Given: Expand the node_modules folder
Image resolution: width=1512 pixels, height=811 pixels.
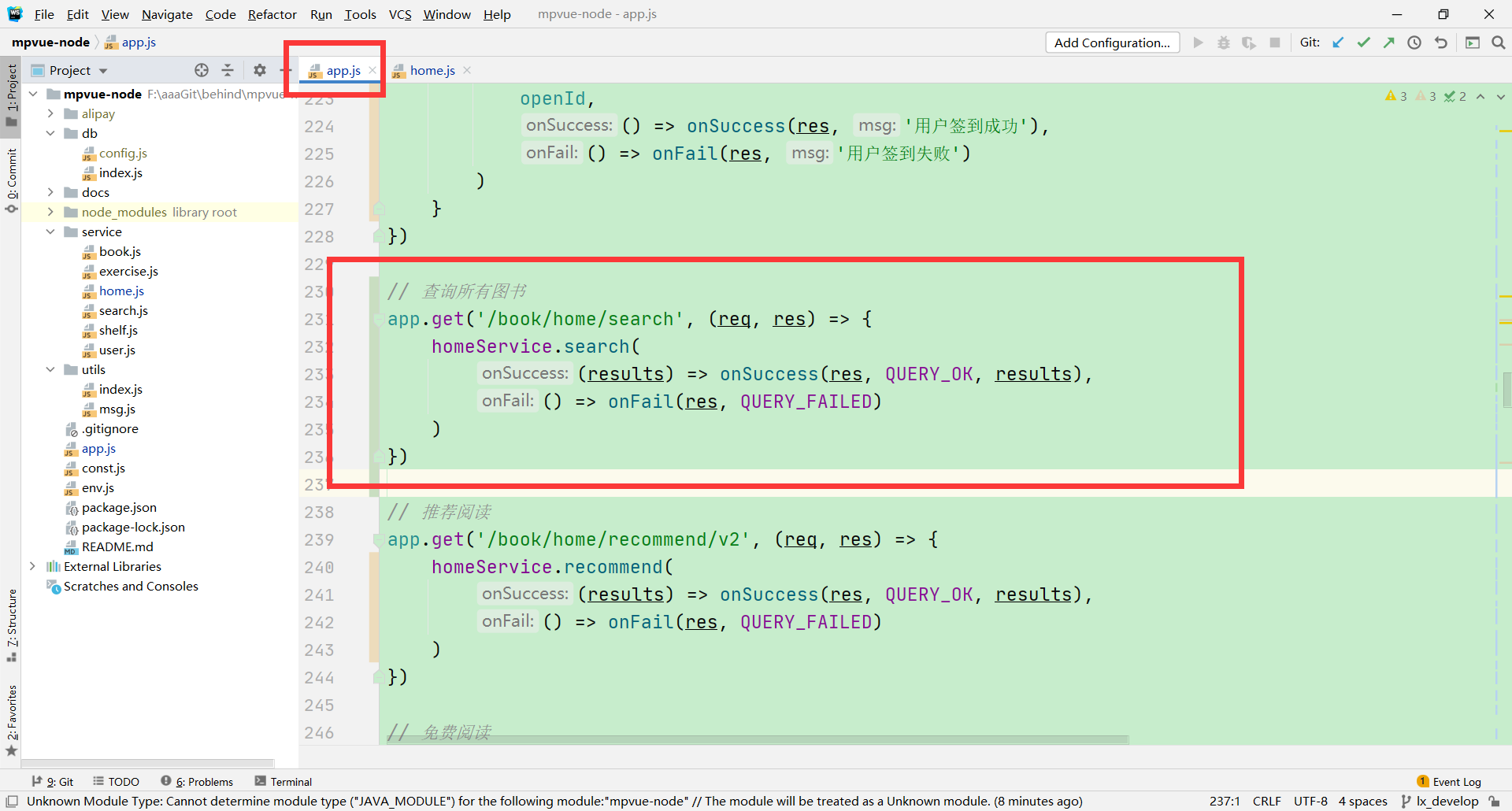Looking at the screenshot, I should (50, 212).
